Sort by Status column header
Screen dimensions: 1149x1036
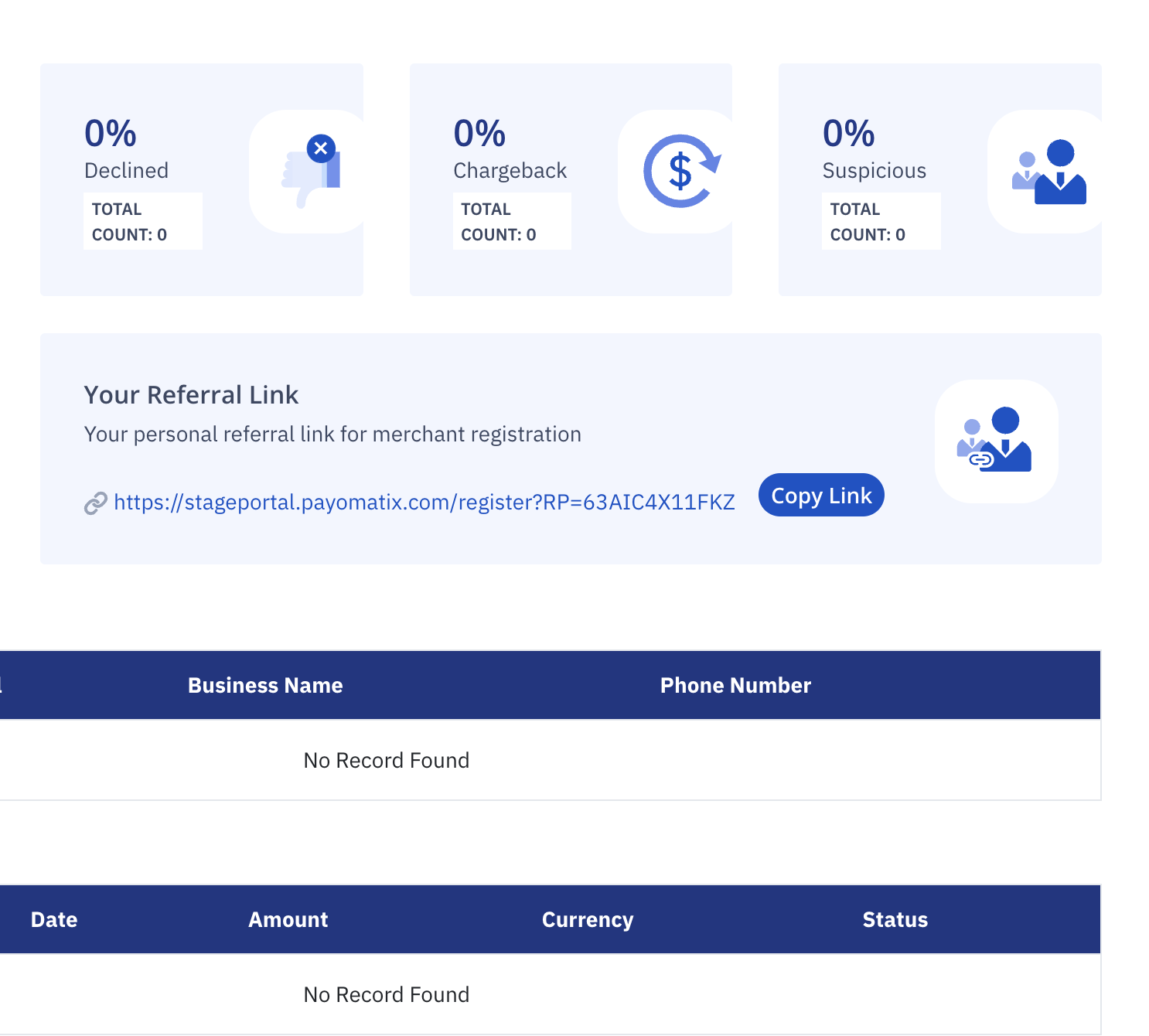point(895,920)
